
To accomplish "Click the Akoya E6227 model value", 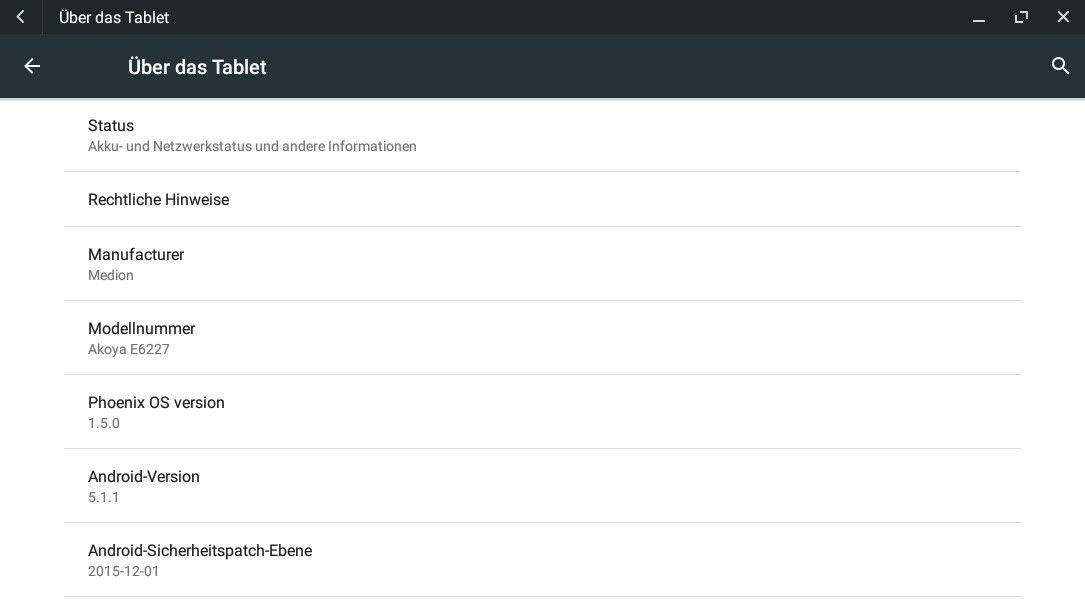I will click(x=129, y=350).
